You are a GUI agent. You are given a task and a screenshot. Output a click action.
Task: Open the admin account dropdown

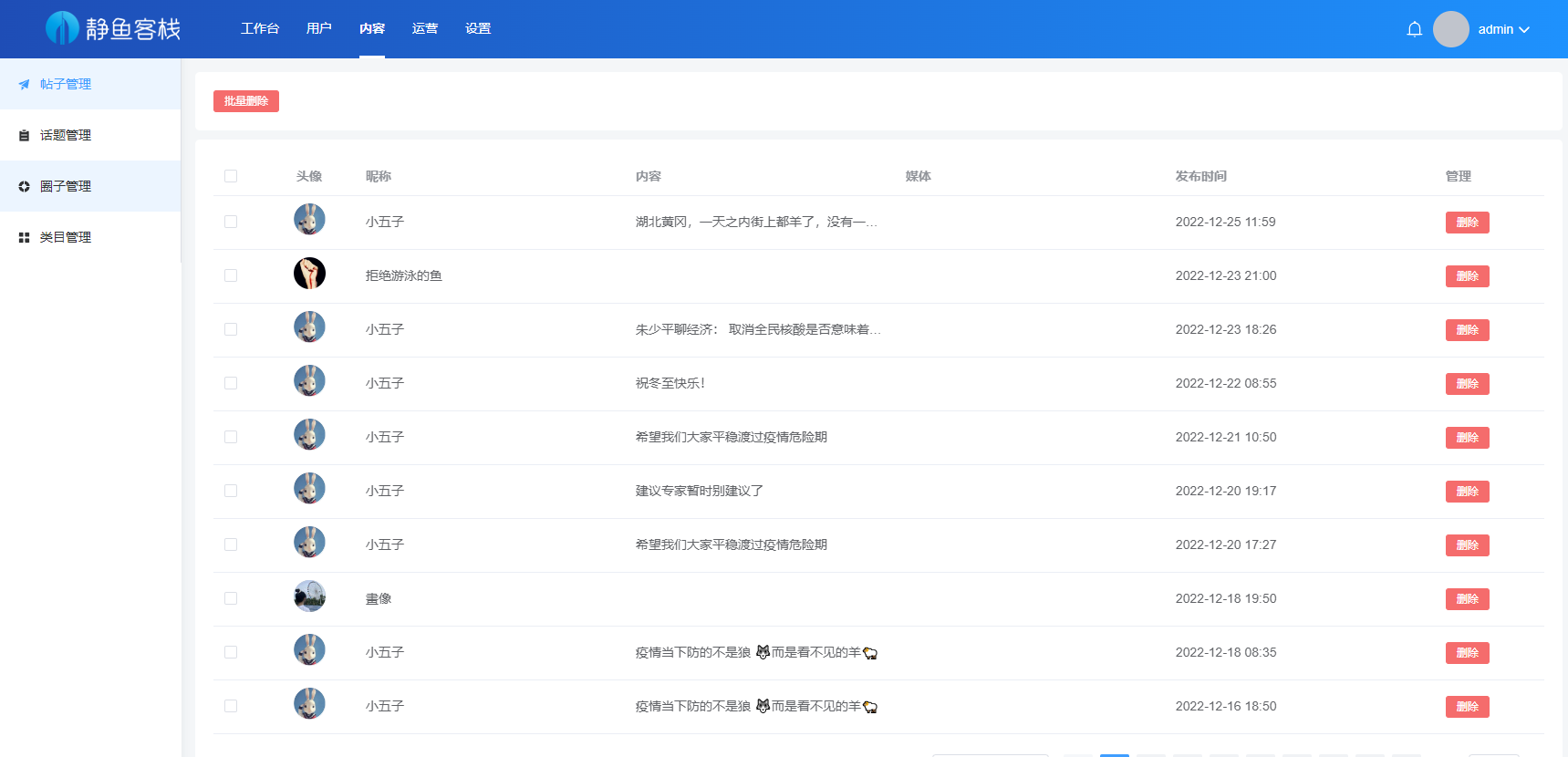pyautogui.click(x=1503, y=29)
